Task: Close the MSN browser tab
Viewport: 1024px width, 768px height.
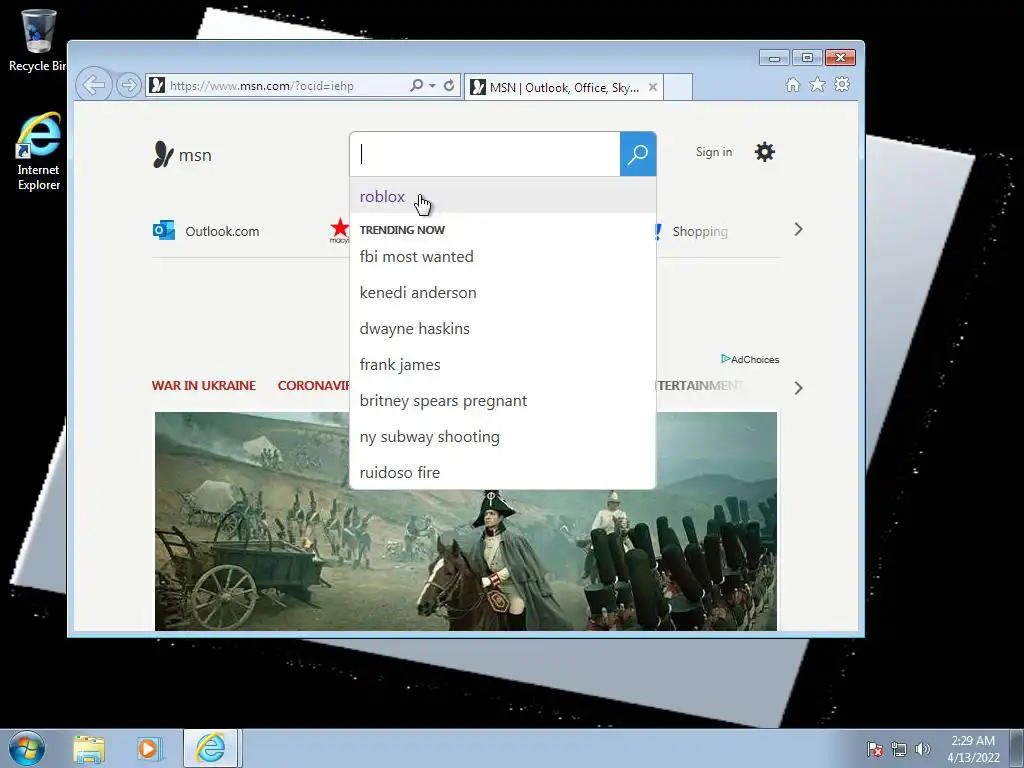Action: pyautogui.click(x=652, y=88)
